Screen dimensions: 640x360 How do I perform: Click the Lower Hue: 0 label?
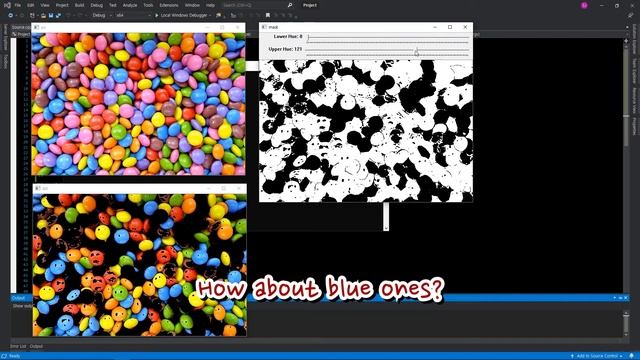[288, 37]
